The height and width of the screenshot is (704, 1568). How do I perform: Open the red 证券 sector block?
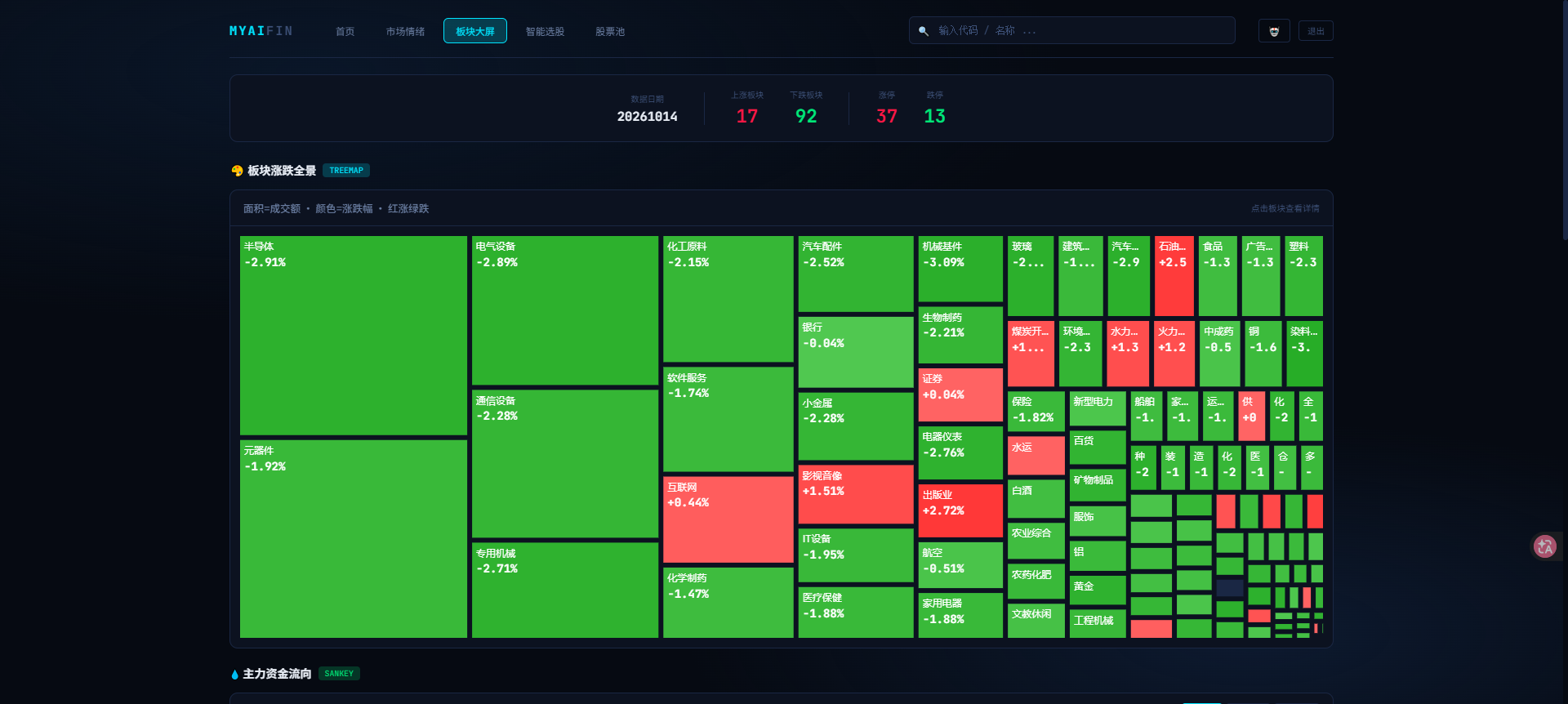click(960, 394)
